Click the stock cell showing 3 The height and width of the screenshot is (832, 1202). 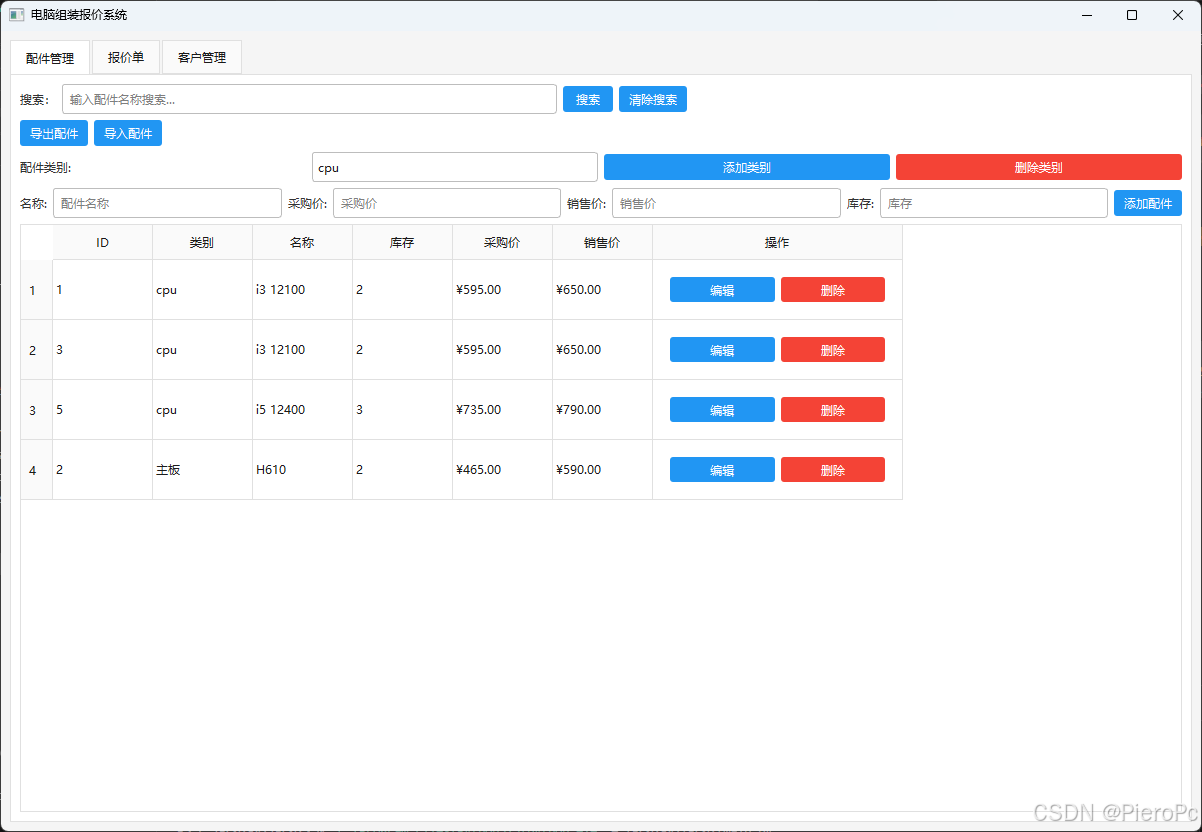point(402,410)
